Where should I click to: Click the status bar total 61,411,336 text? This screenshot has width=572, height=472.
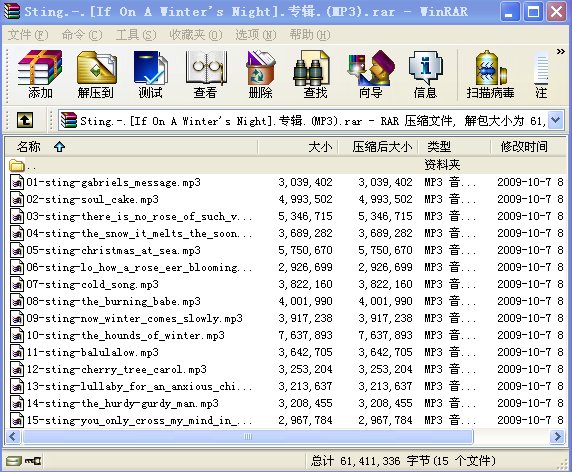pyautogui.click(x=403, y=461)
